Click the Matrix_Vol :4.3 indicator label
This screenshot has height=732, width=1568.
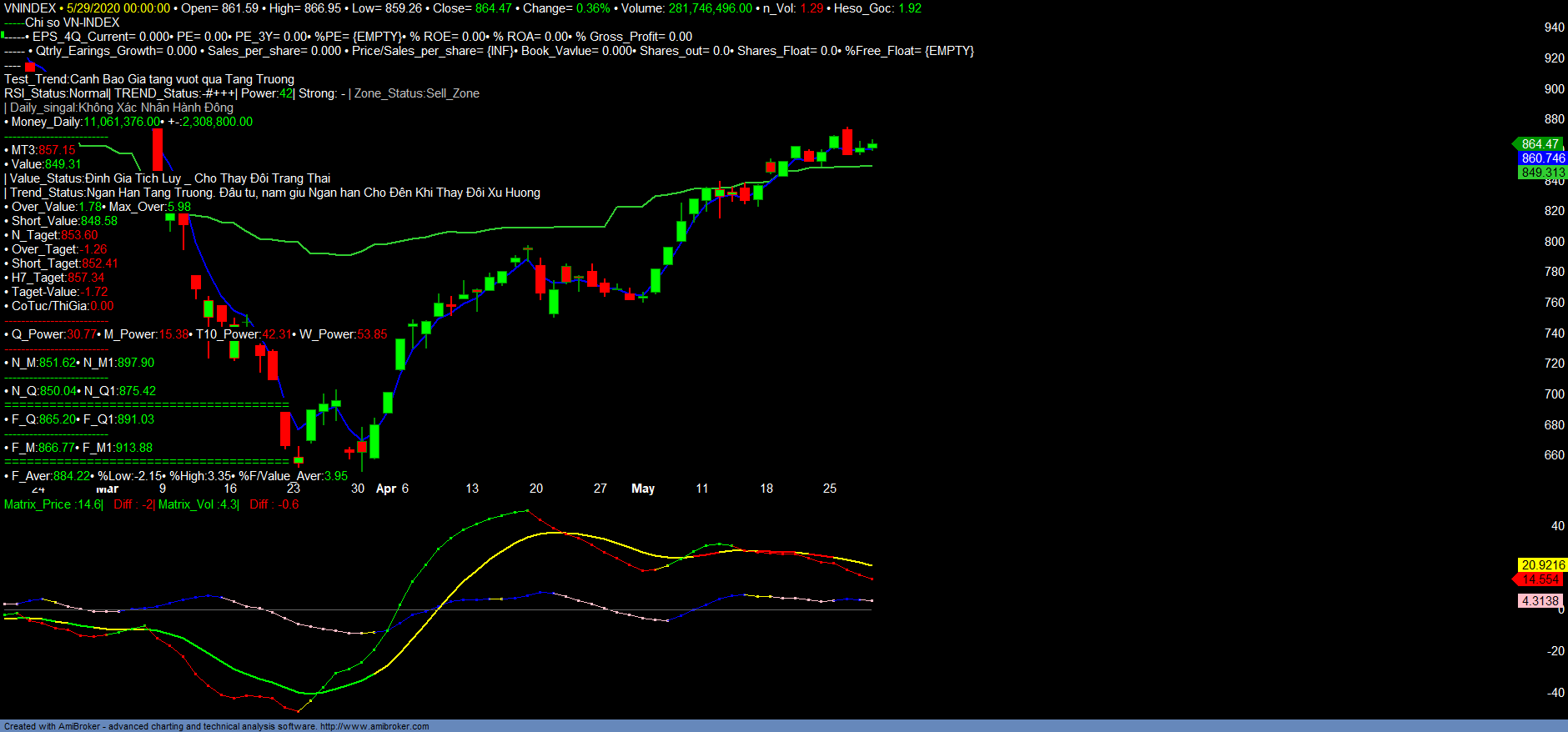(198, 504)
